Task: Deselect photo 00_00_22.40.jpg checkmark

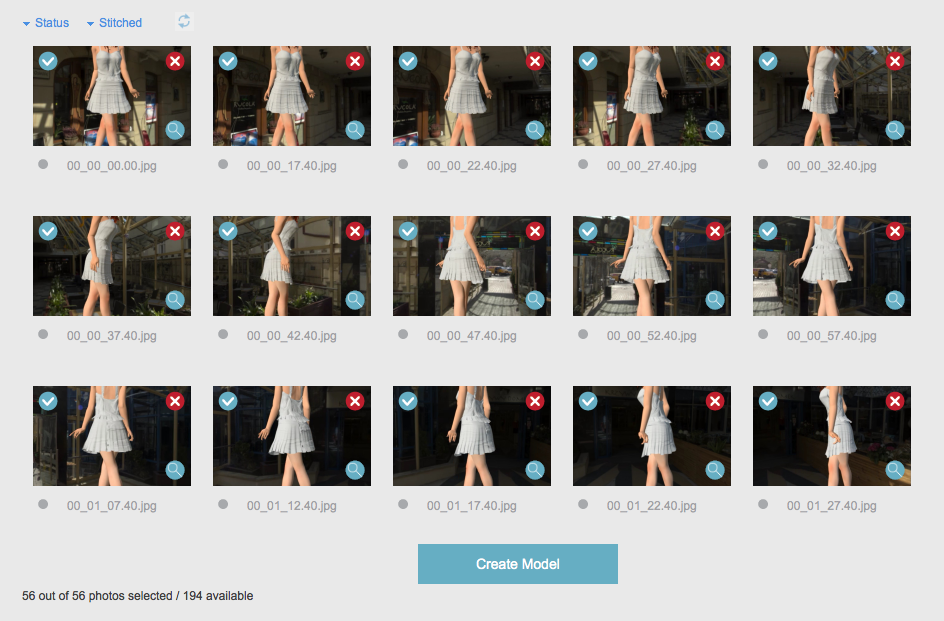Action: [408, 61]
